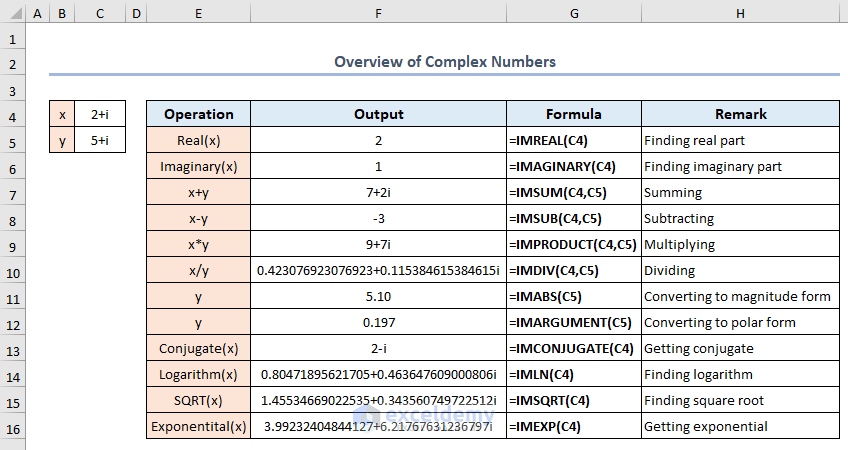
Task: Click output cell showing 7+2i
Action: (x=379, y=192)
